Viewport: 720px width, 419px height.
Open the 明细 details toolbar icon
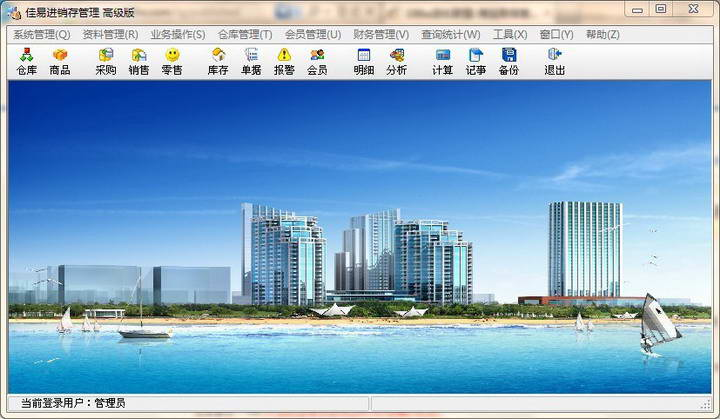[364, 62]
